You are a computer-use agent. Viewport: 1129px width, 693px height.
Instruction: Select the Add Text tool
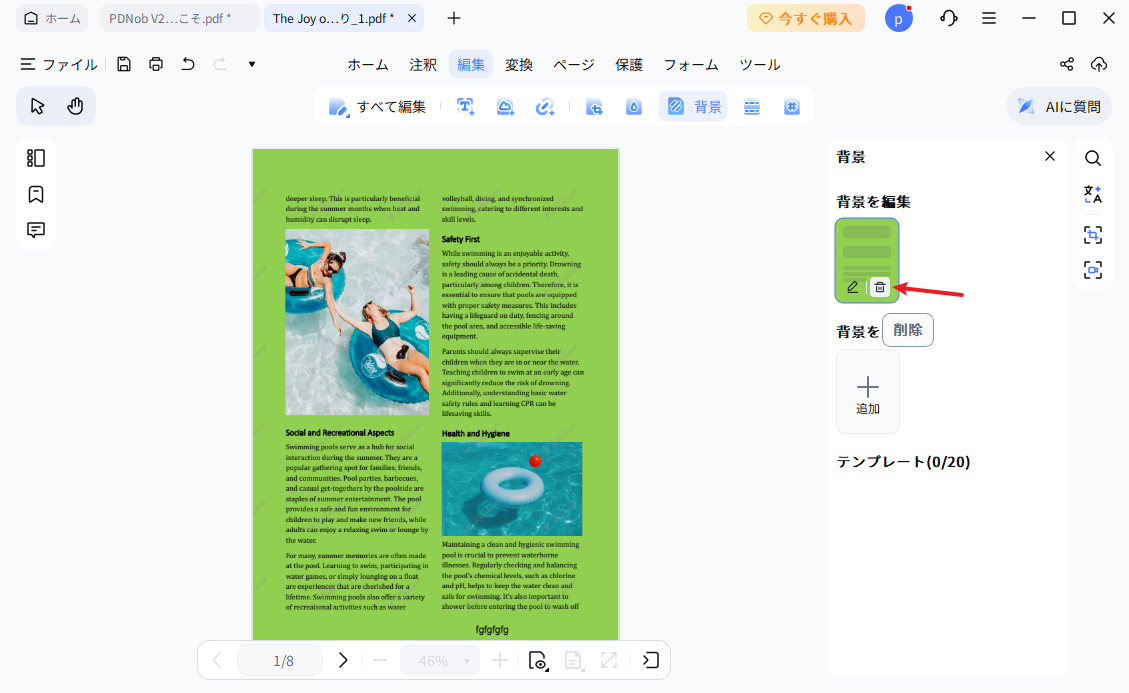pyautogui.click(x=465, y=106)
